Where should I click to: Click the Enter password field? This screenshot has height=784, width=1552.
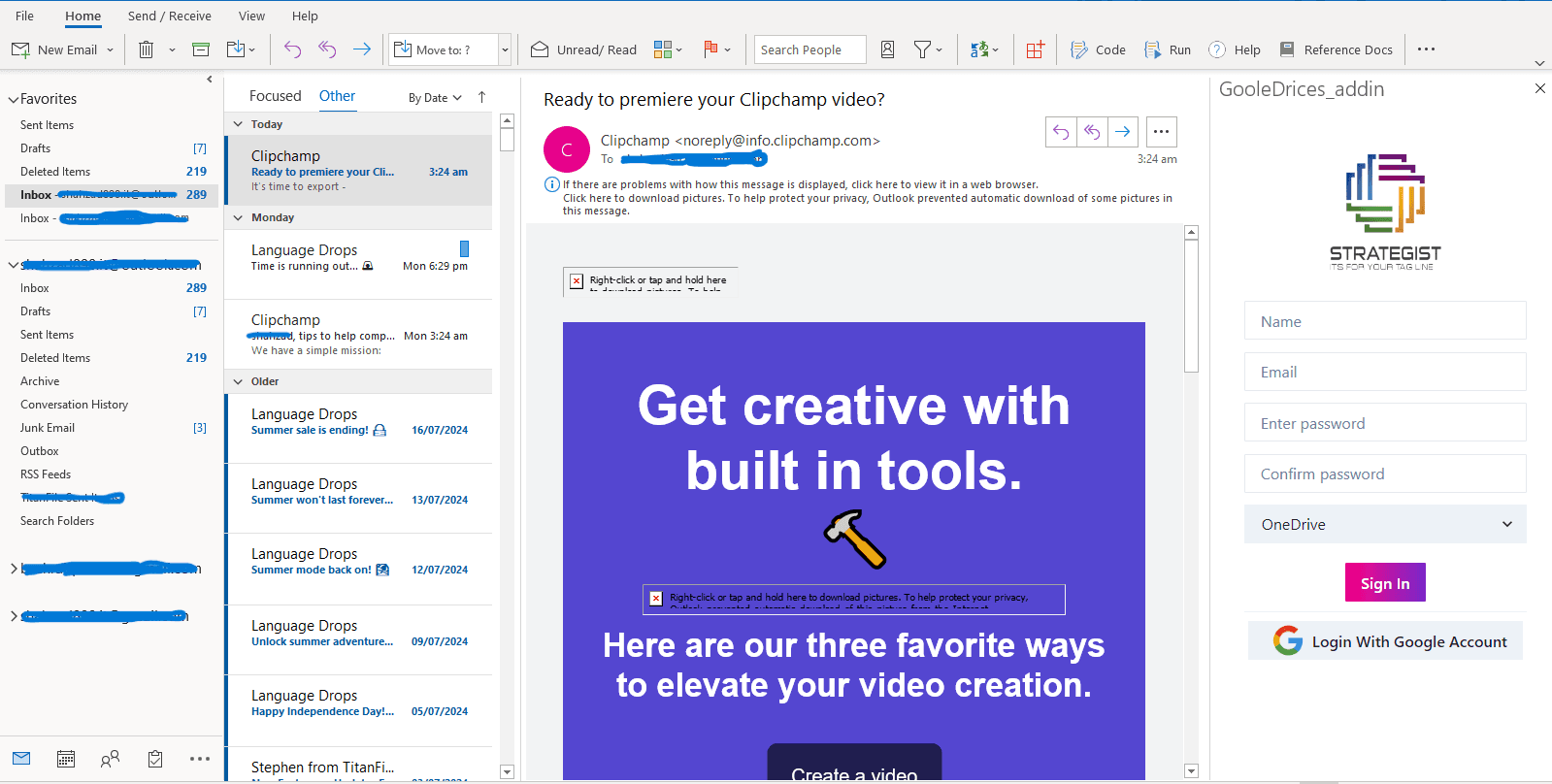(x=1385, y=423)
